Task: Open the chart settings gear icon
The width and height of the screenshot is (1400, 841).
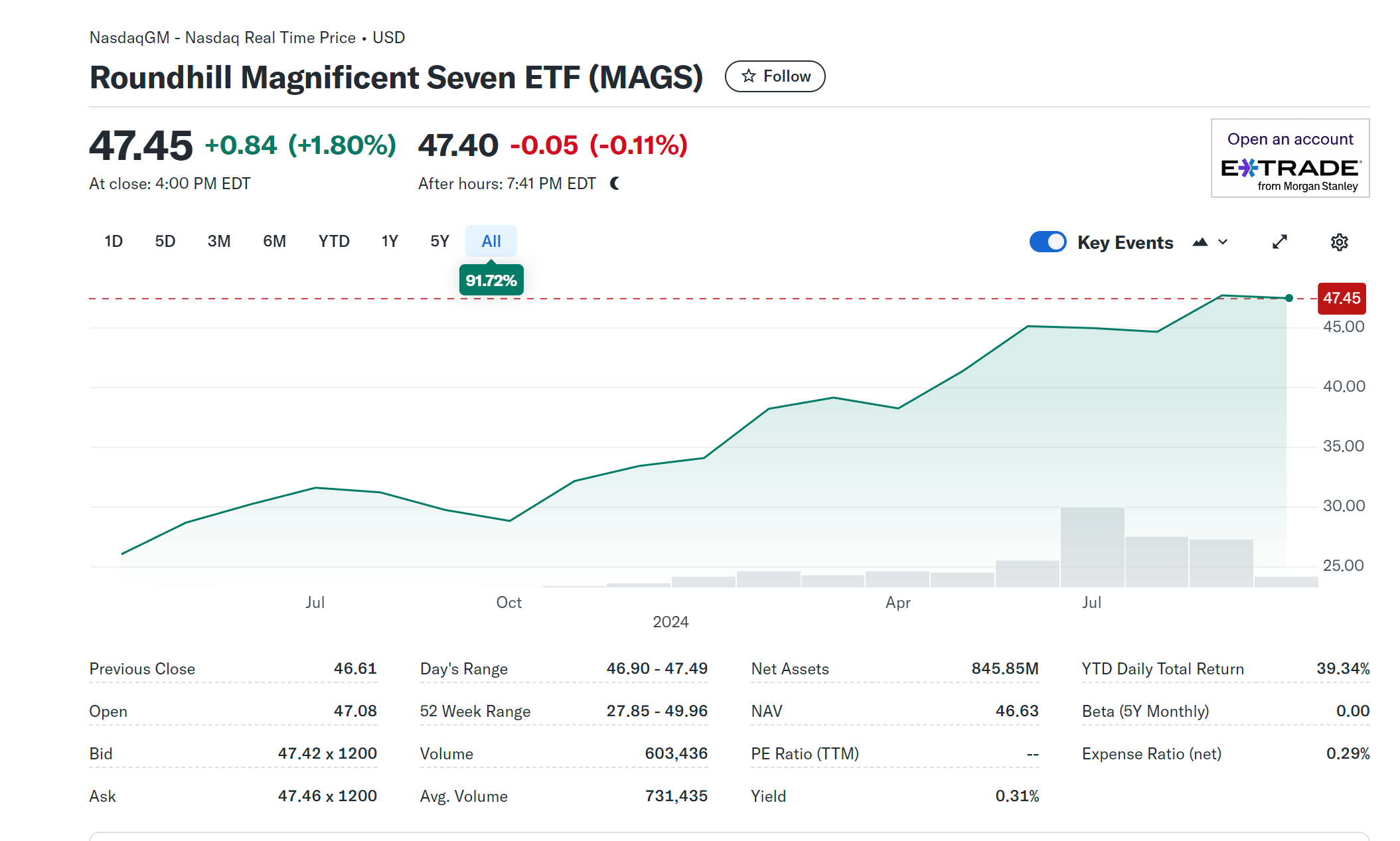Action: [x=1339, y=242]
